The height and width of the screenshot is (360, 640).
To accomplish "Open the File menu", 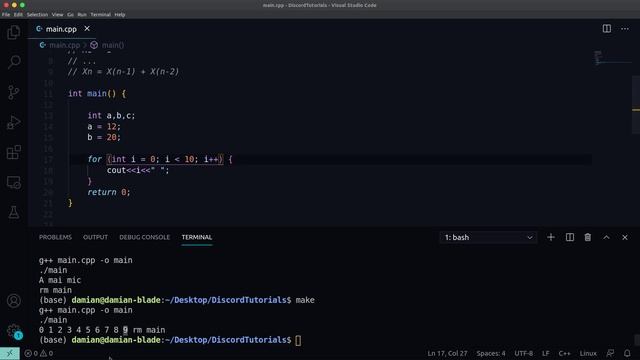I will (6, 14).
